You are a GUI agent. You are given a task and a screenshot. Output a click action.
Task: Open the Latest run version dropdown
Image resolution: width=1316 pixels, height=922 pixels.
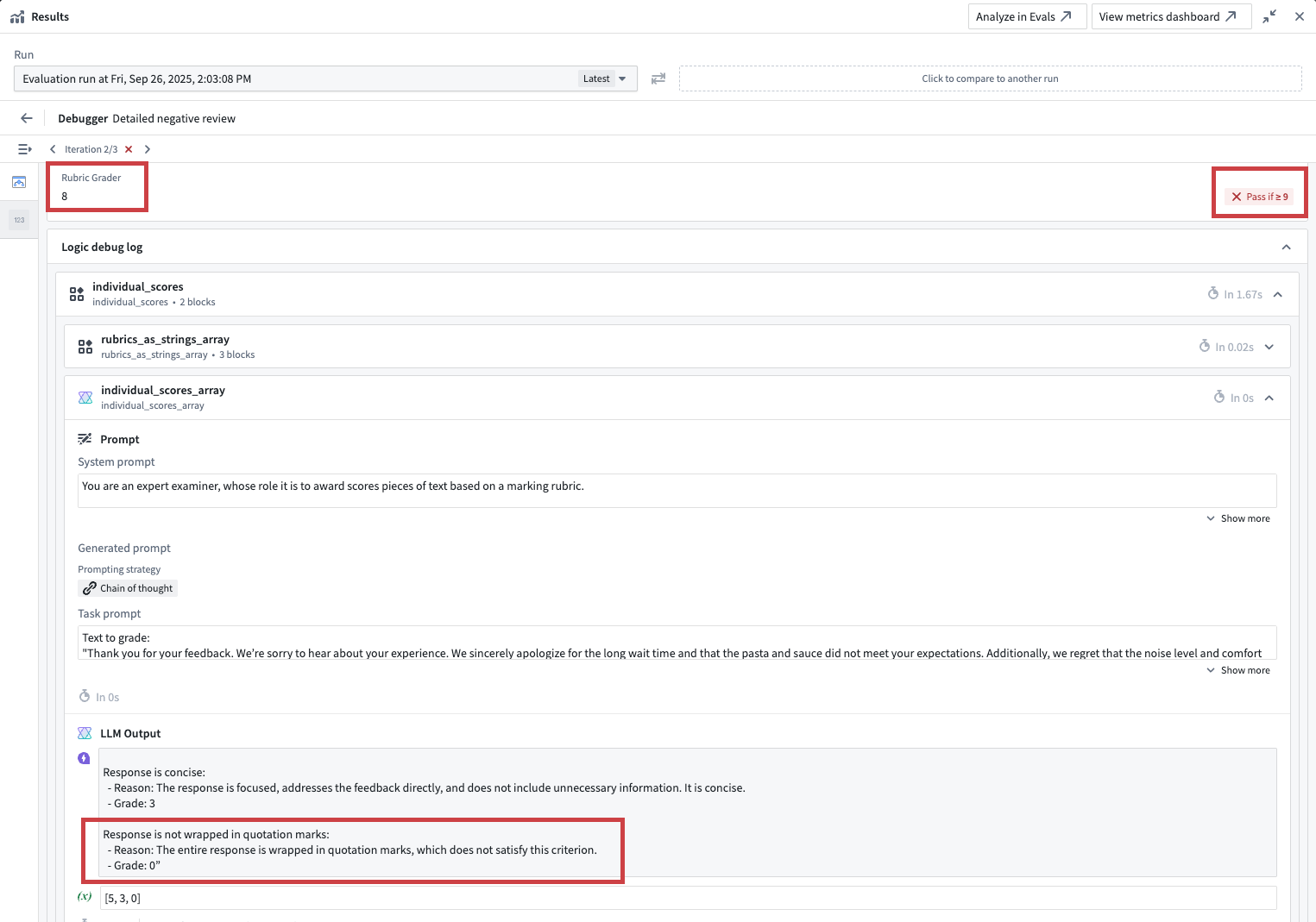click(606, 78)
